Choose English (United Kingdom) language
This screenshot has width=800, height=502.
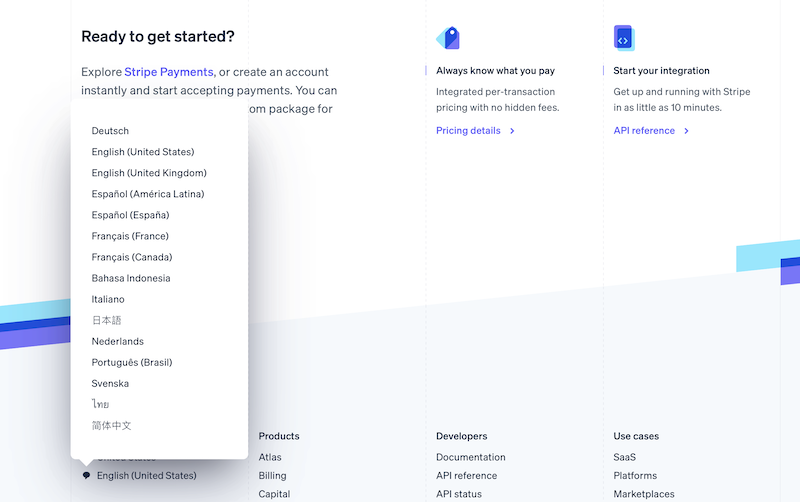pos(149,173)
